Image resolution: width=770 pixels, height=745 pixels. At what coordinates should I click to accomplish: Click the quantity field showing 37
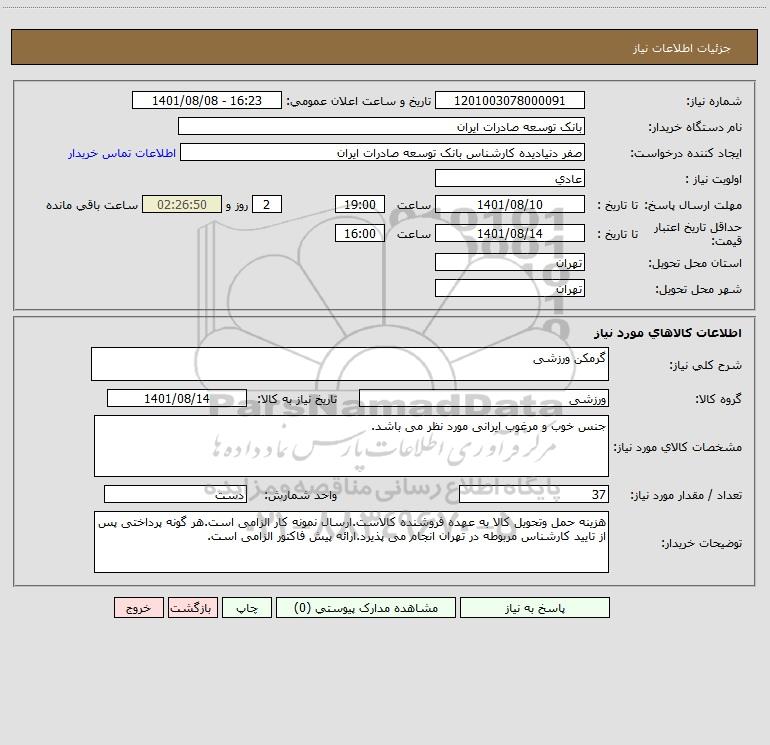[x=534, y=494]
